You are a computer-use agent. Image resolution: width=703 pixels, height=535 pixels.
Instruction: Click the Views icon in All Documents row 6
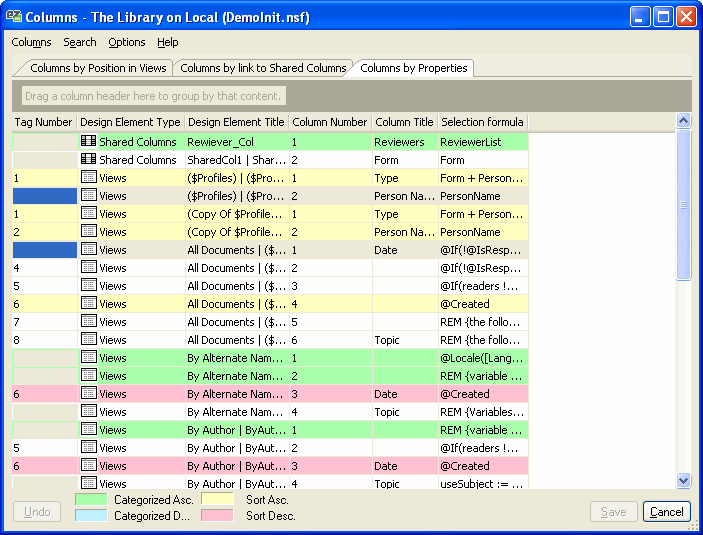coord(88,340)
